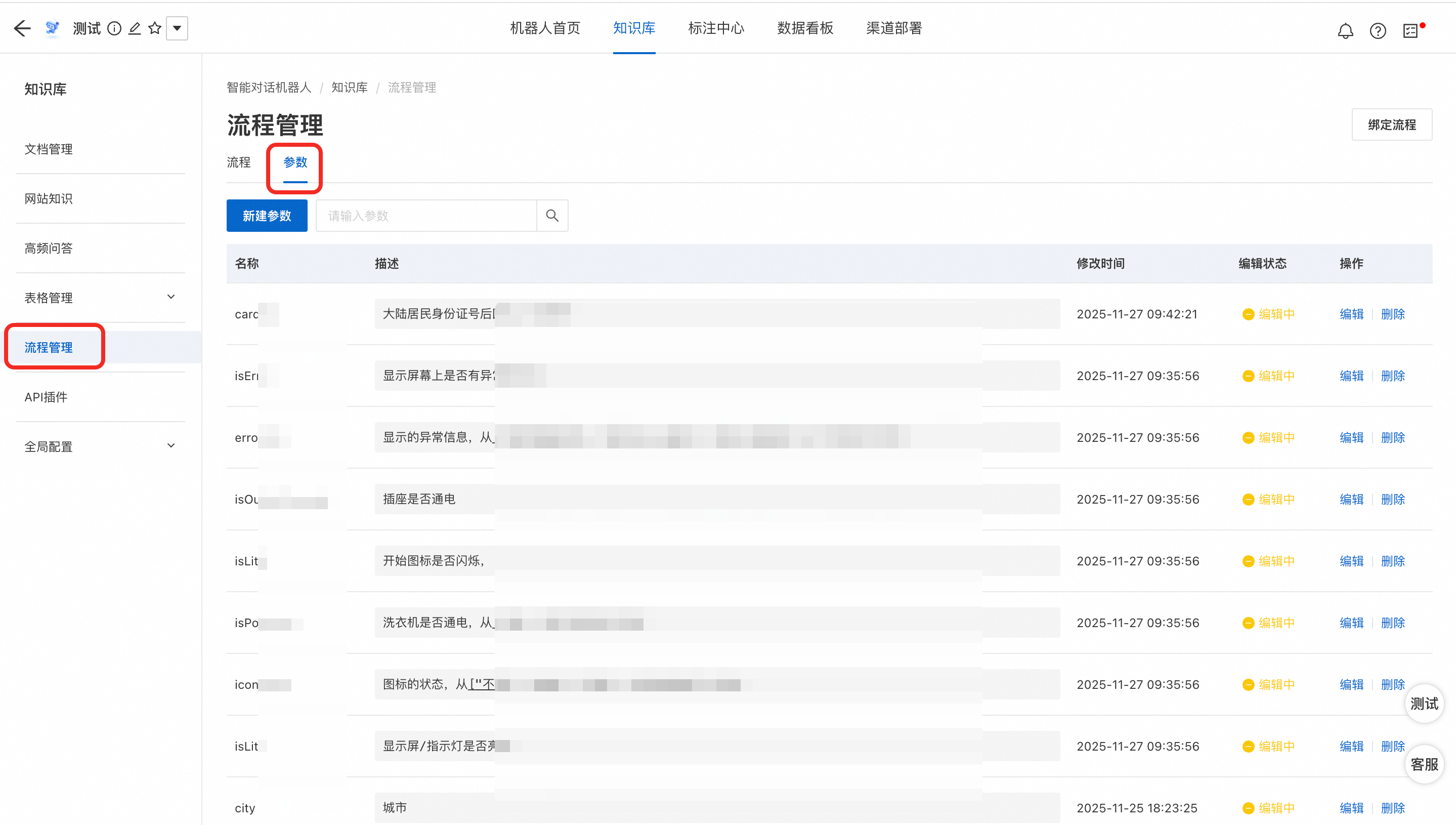Toggle the star favorite icon
Viewport: 1456px width, 825px height.
[x=155, y=28]
